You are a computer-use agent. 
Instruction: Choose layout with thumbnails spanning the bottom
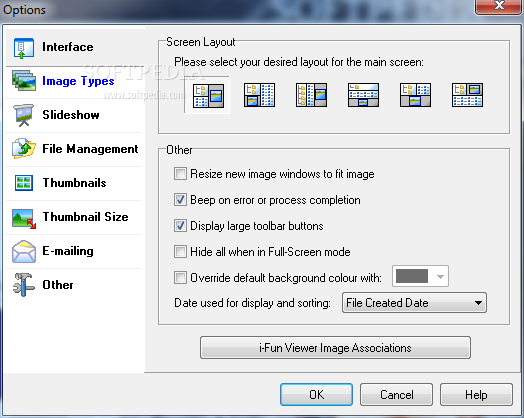(467, 95)
